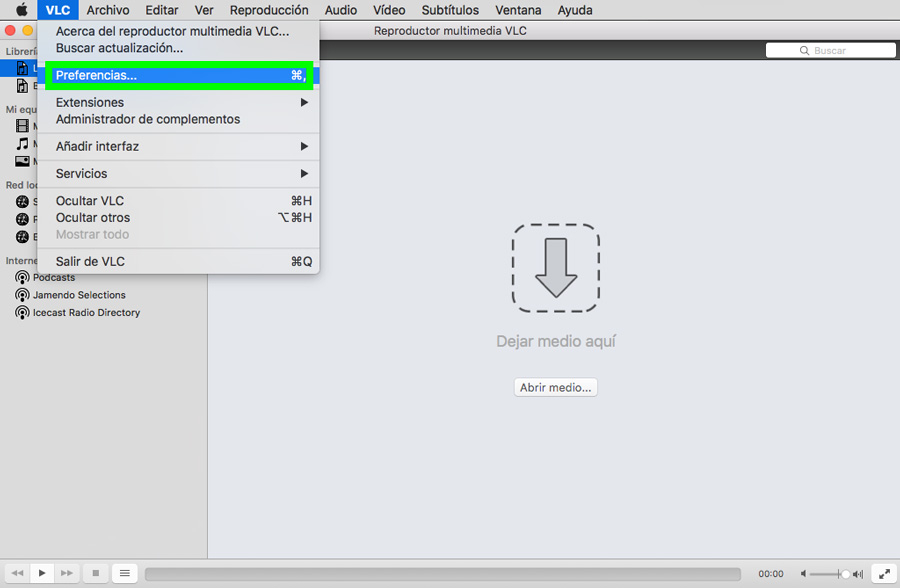Viewport: 900px width, 588px height.
Task: Open the Vídeo menu
Action: [389, 10]
